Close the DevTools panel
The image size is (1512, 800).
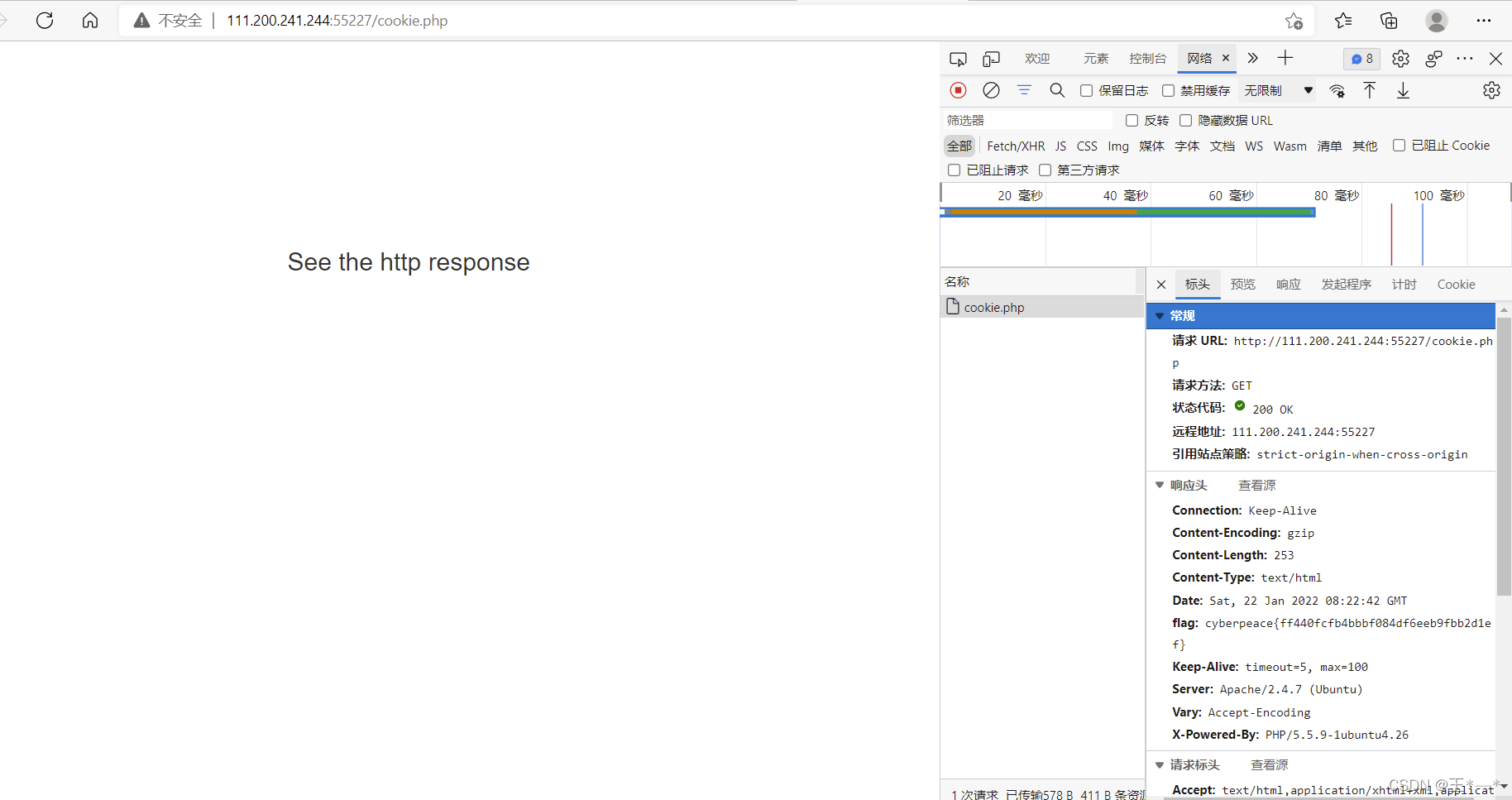1495,59
